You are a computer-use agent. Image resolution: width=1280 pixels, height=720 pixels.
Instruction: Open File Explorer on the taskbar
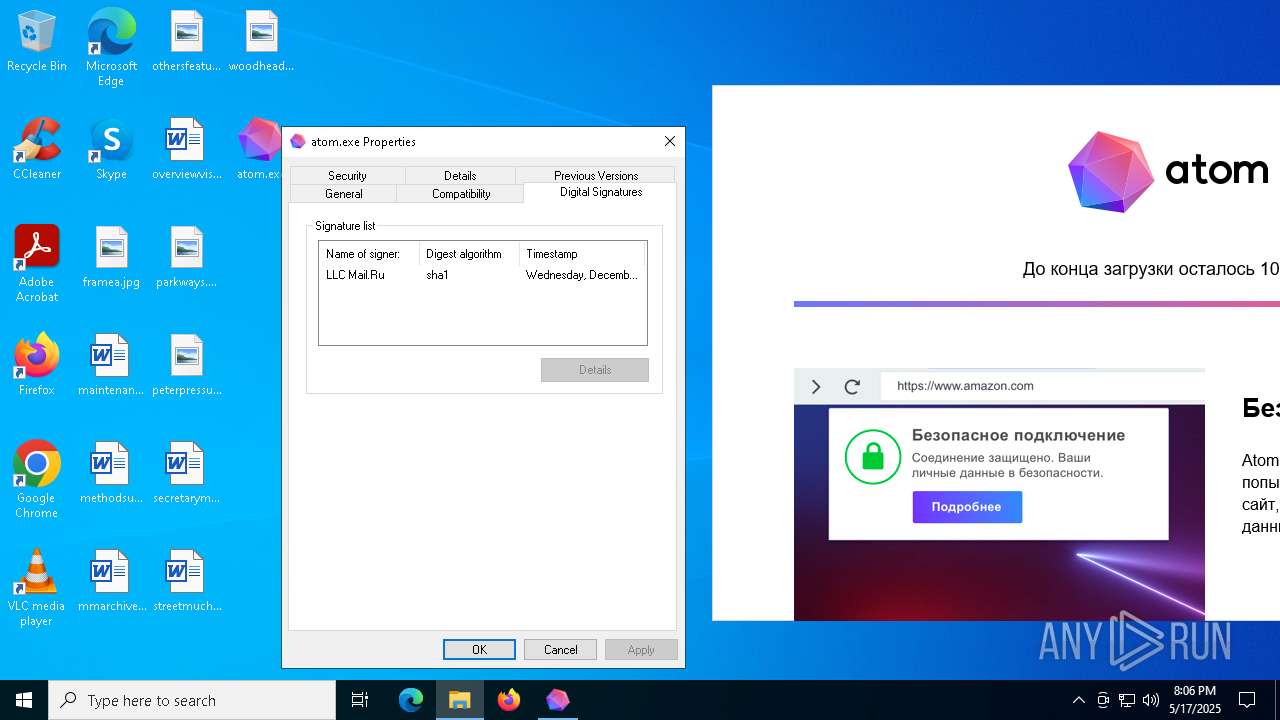[x=460, y=700]
